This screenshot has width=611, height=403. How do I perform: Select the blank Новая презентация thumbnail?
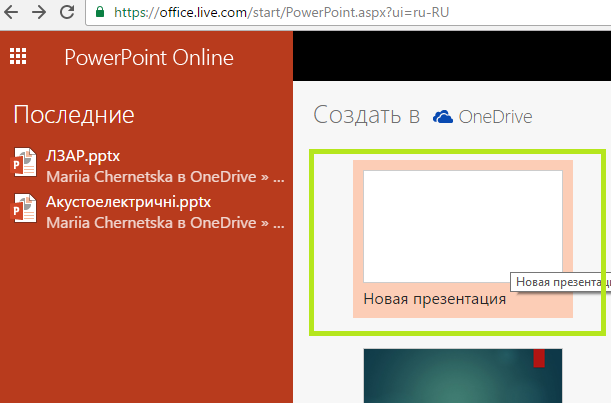[463, 226]
